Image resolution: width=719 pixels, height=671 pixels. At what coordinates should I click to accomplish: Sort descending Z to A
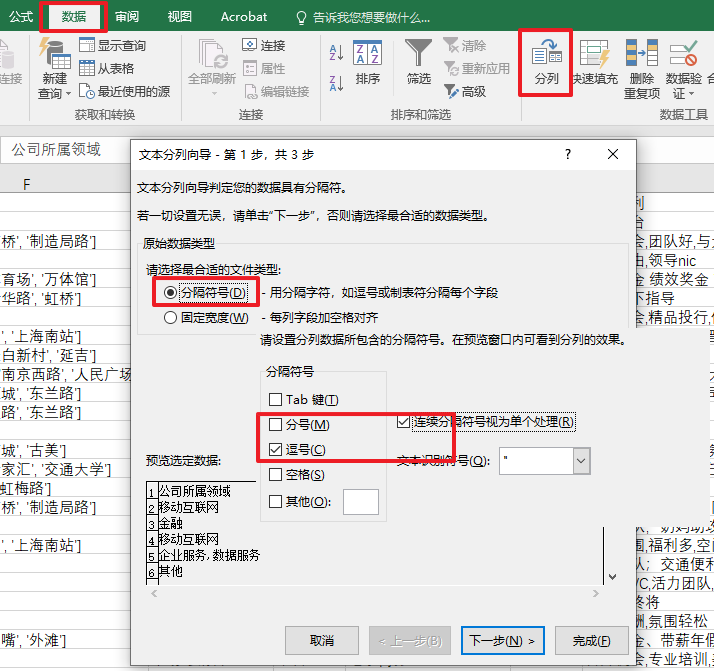coord(336,83)
